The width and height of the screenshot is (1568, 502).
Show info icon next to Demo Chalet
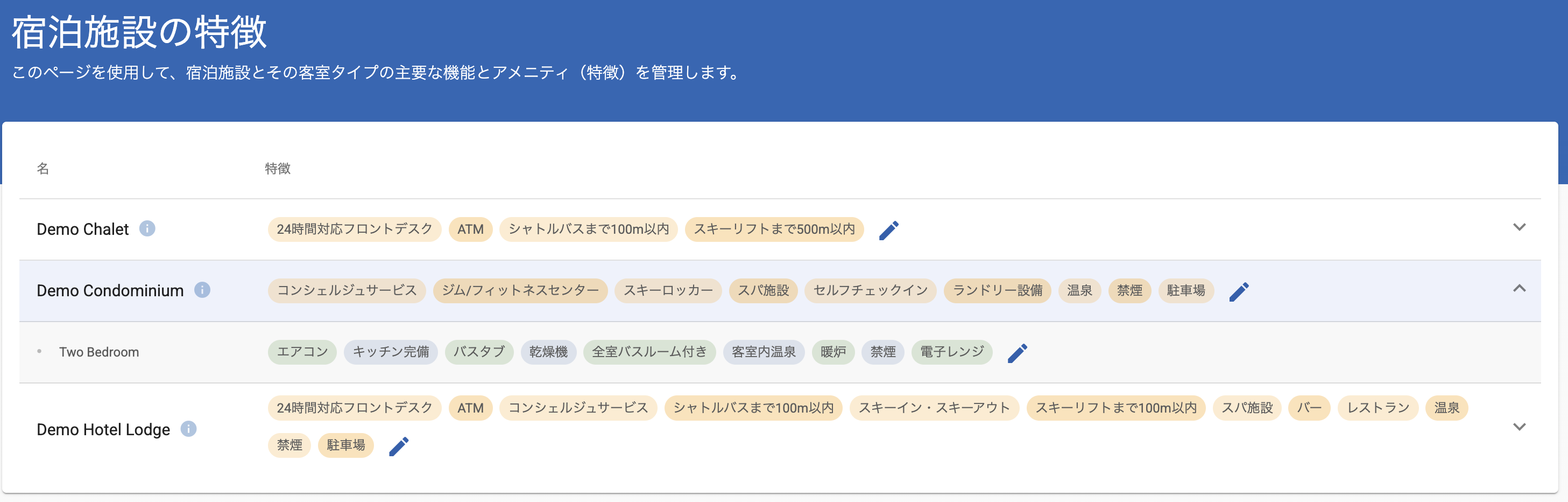pos(147,228)
